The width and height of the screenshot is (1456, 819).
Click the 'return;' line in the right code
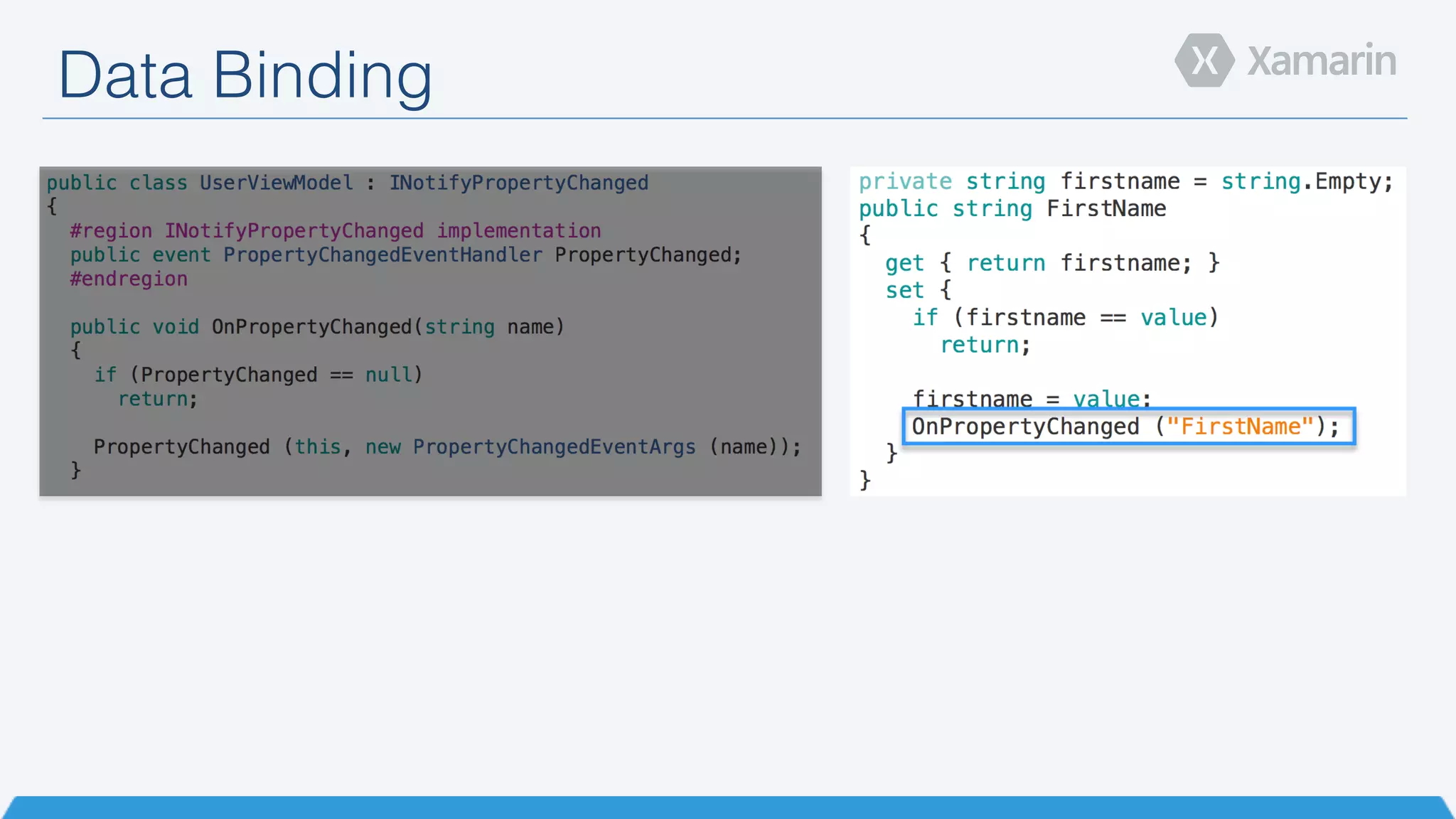click(x=985, y=345)
